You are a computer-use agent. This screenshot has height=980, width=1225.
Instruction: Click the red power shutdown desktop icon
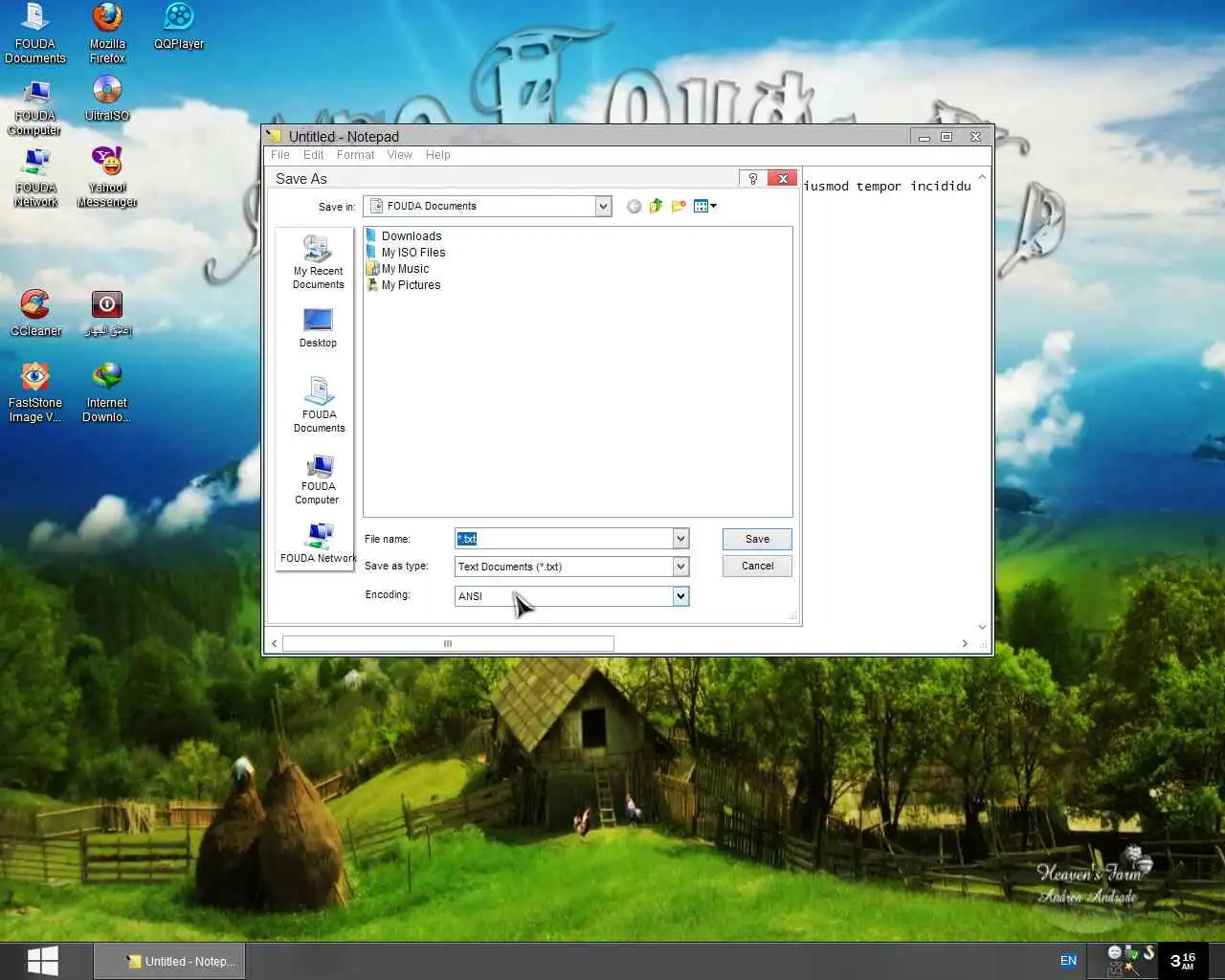[107, 314]
